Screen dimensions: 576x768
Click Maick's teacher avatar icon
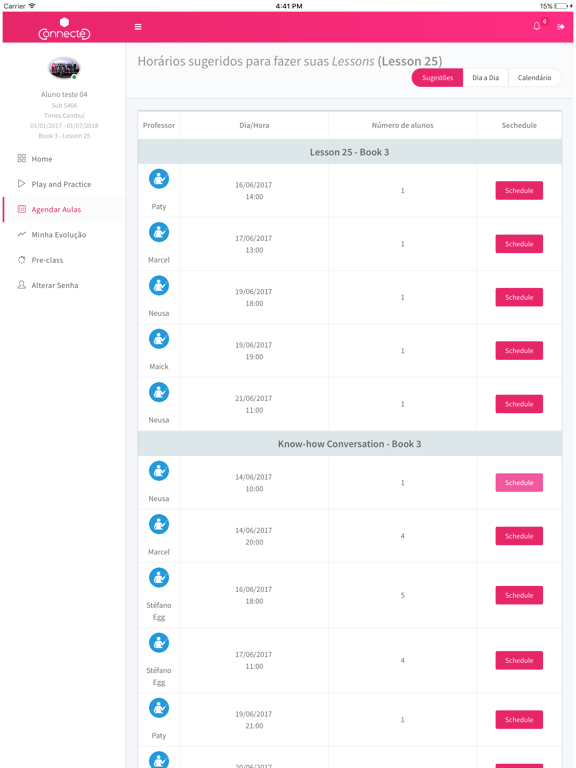tap(159, 339)
